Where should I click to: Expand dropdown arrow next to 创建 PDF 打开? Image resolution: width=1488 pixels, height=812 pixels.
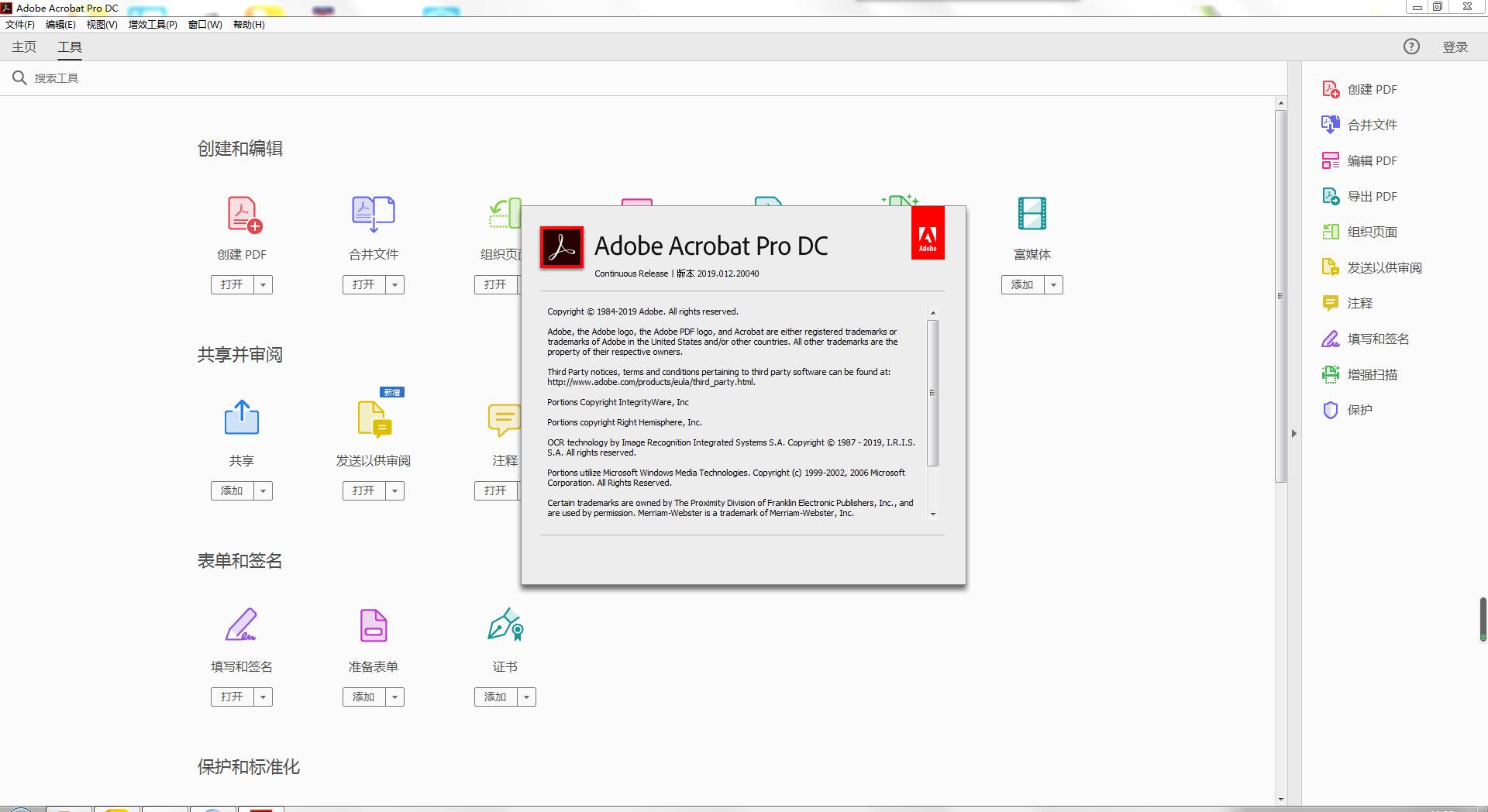263,284
